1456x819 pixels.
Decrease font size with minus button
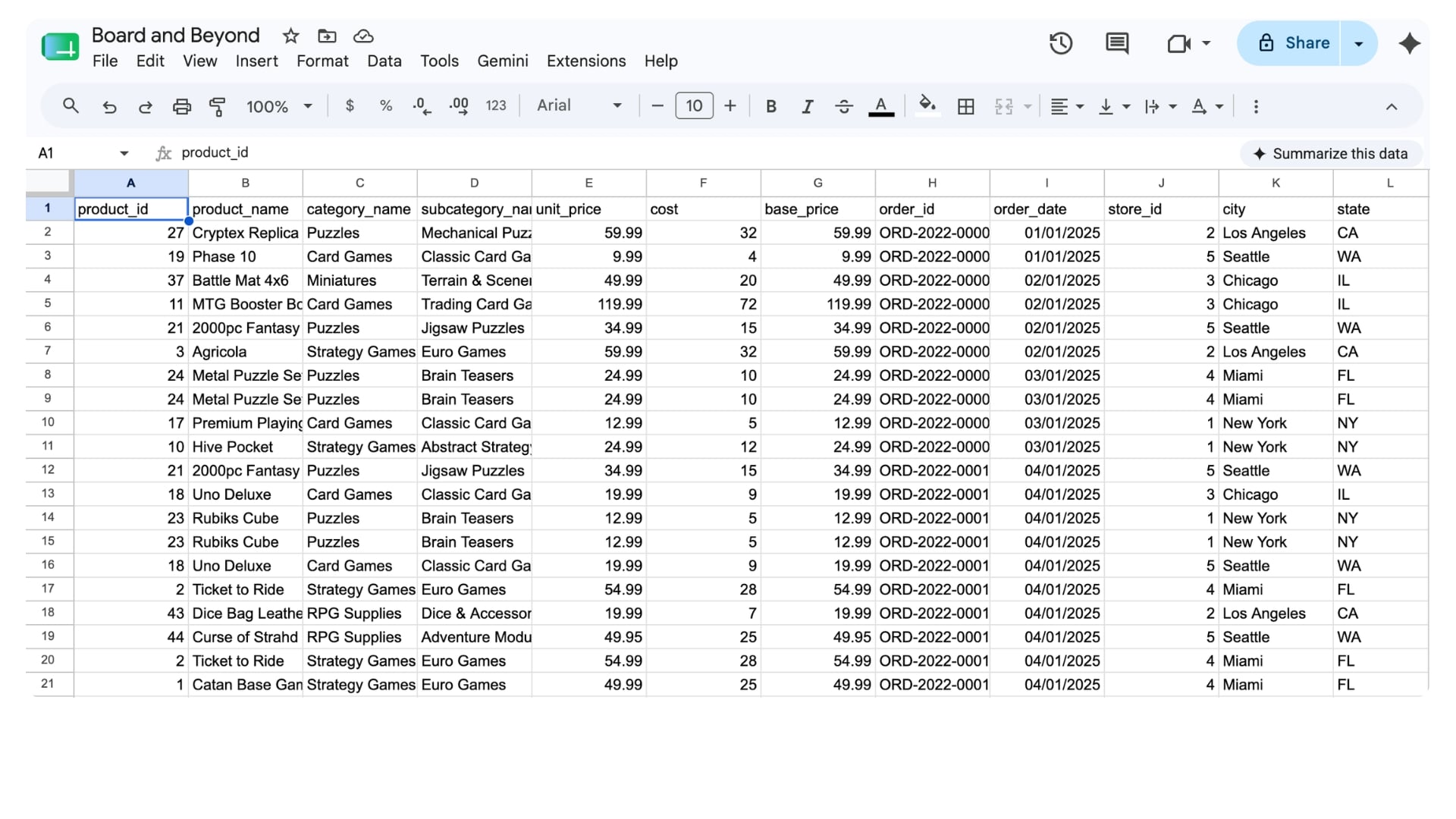pyautogui.click(x=657, y=106)
